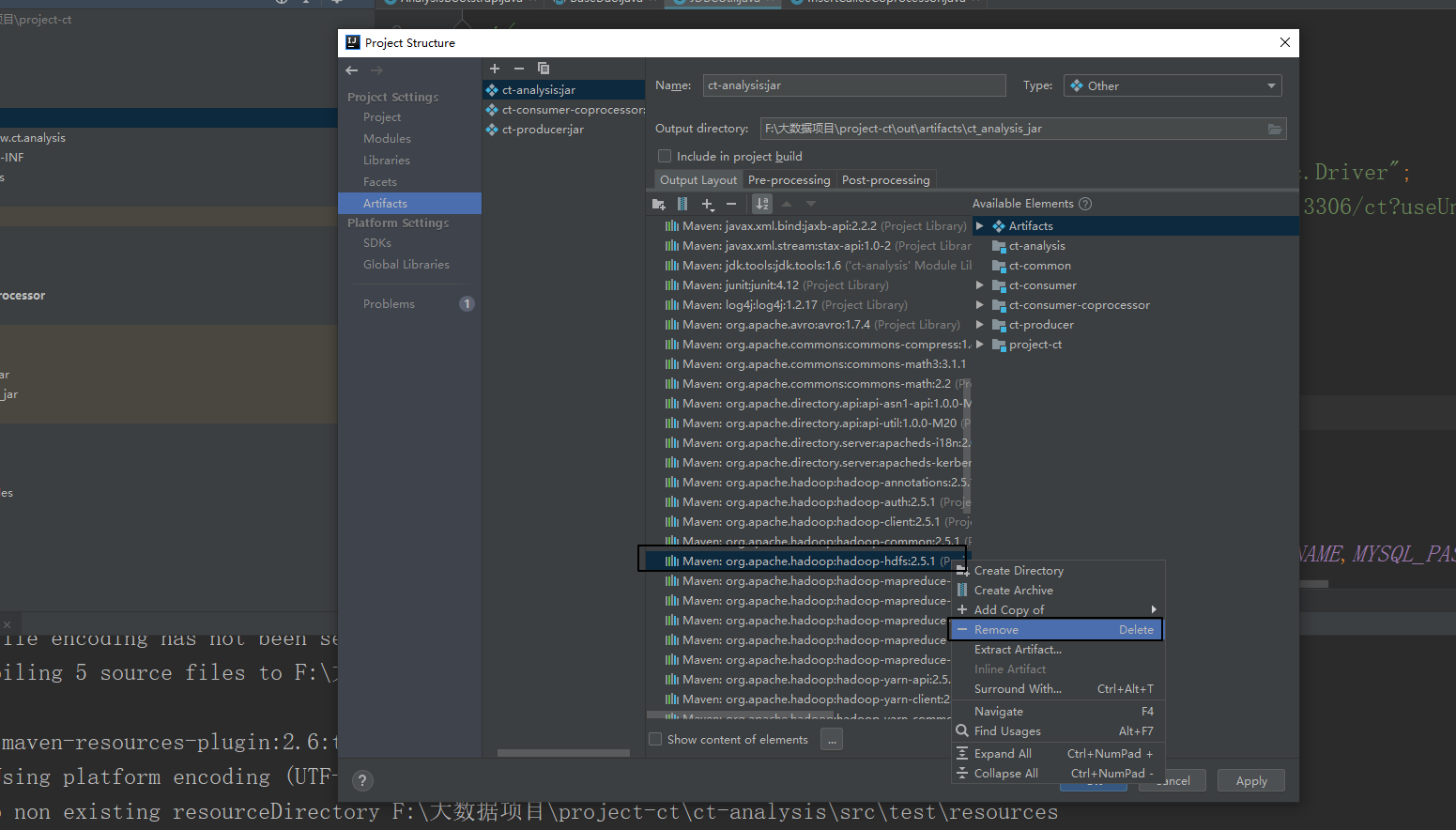Click the help question mark icon

[362, 780]
